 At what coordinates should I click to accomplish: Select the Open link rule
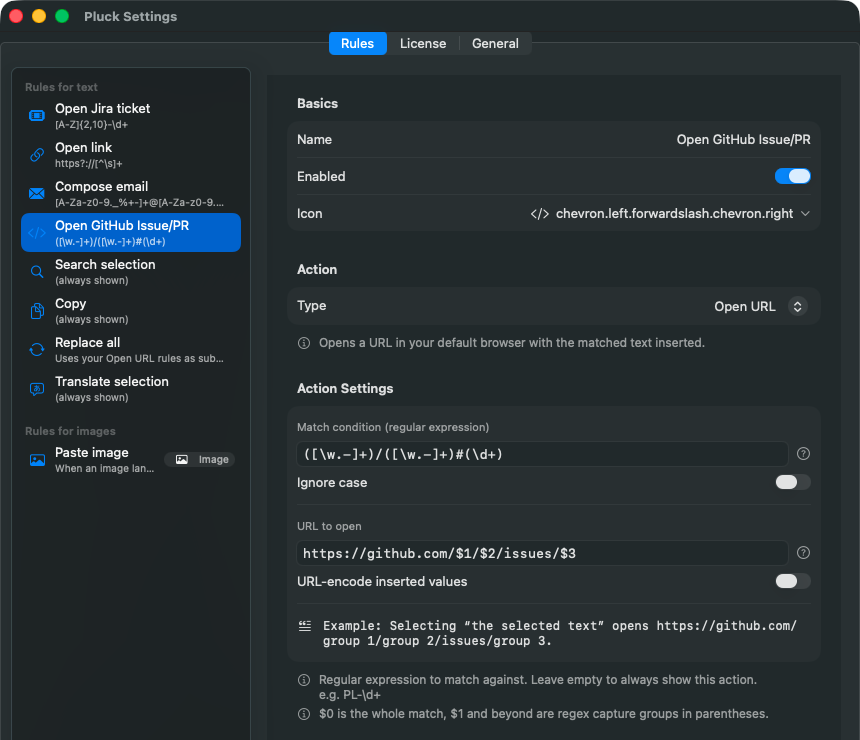(x=131, y=155)
